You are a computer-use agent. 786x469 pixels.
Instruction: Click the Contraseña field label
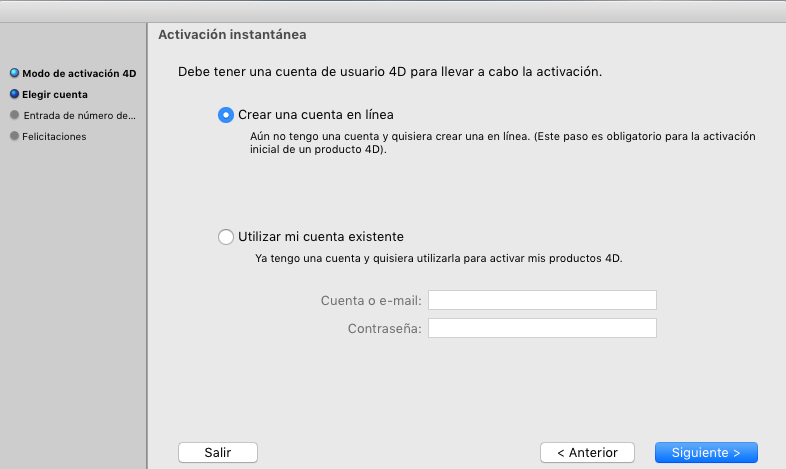pyautogui.click(x=385, y=328)
